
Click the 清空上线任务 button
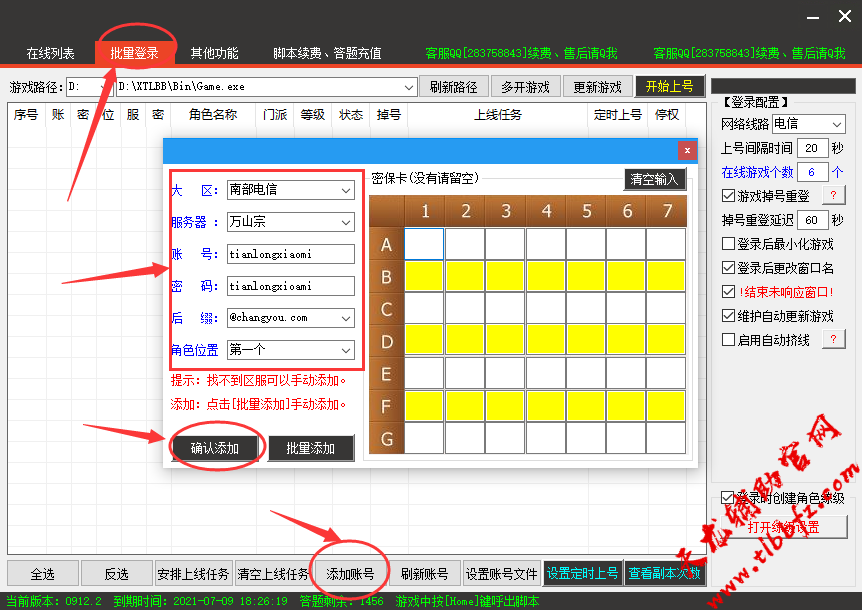point(273,574)
